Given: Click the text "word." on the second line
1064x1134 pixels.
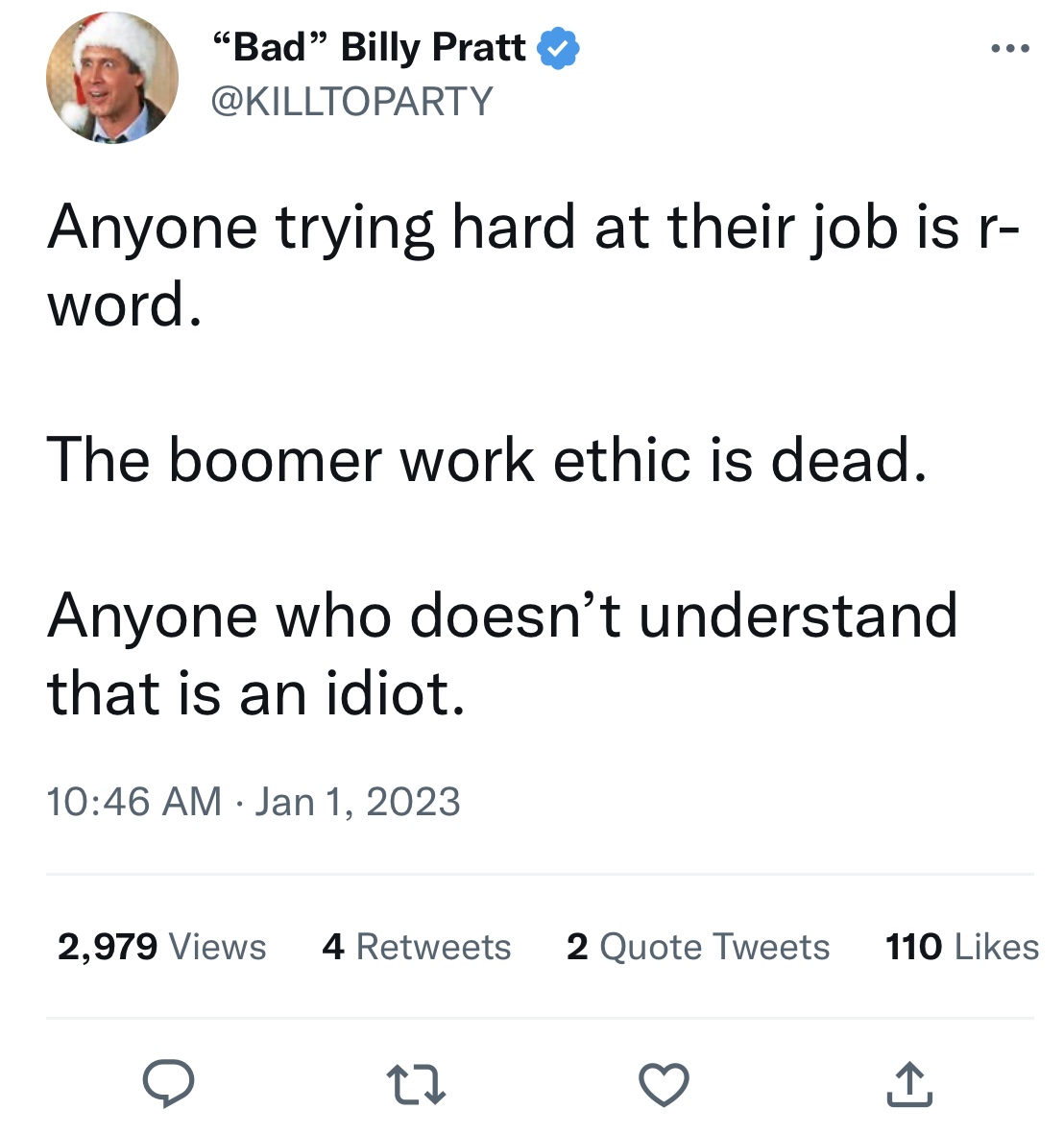Looking at the screenshot, I should (x=125, y=305).
